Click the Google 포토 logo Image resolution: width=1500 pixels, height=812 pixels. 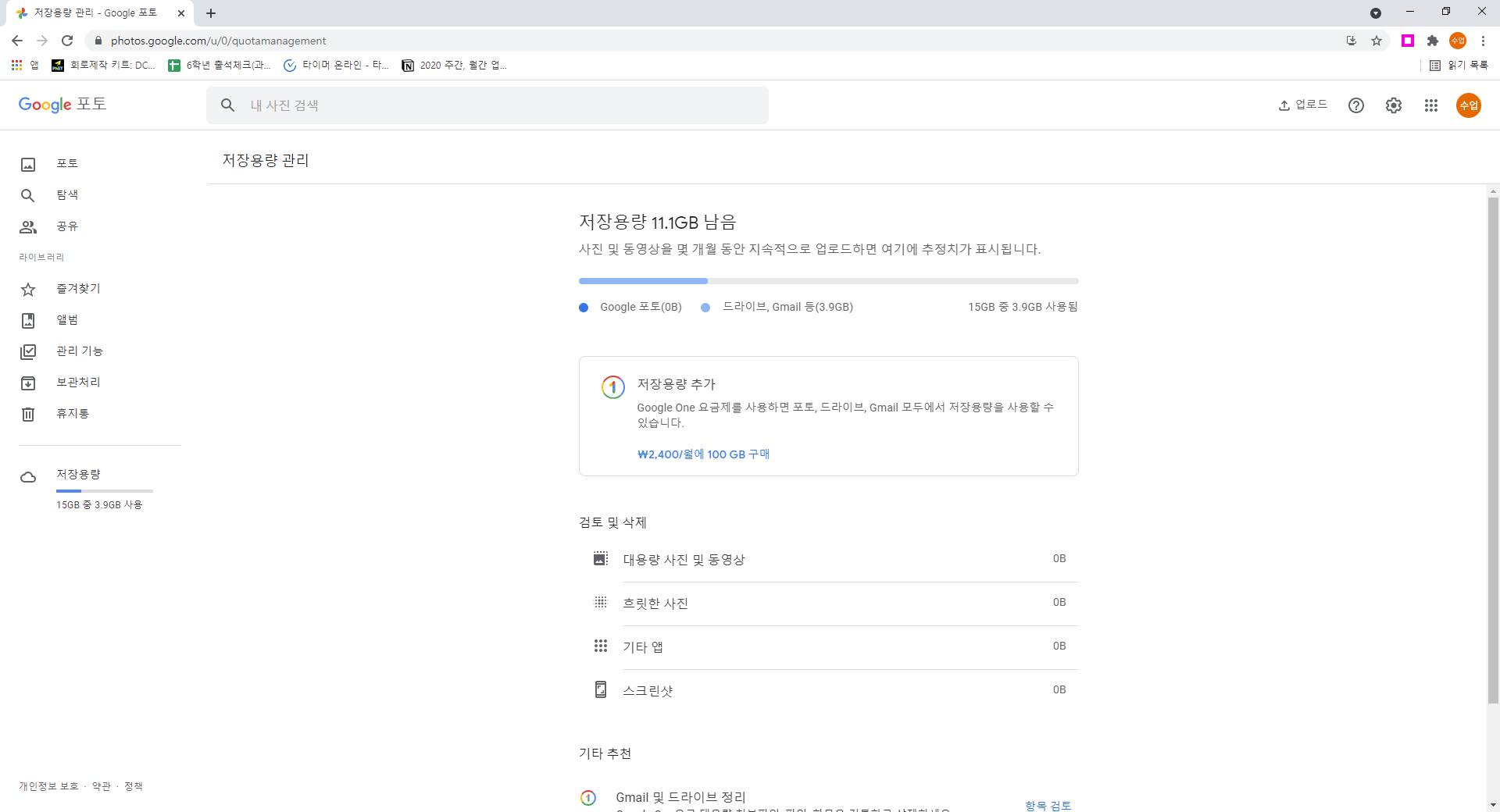(62, 105)
